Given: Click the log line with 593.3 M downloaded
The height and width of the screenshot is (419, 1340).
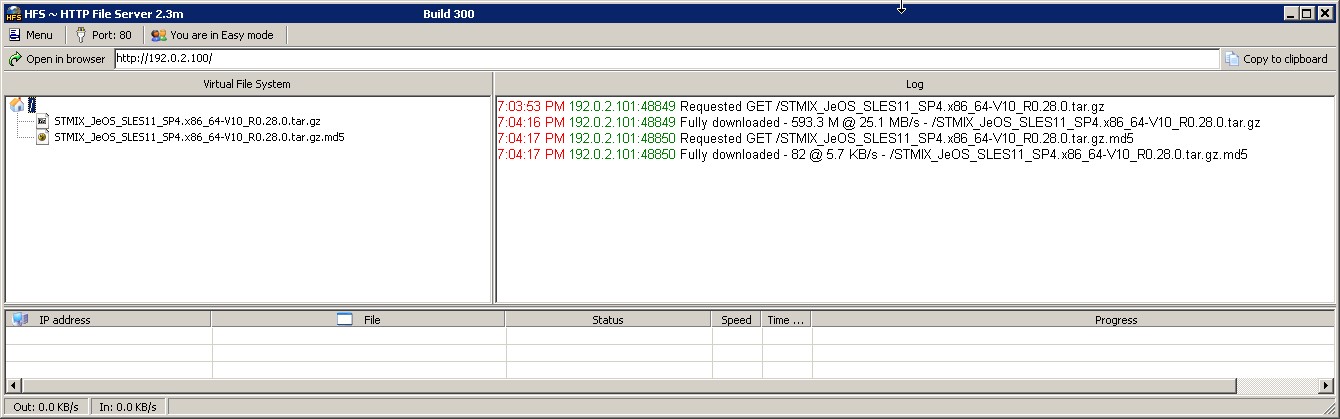Looking at the screenshot, I should pos(878,122).
